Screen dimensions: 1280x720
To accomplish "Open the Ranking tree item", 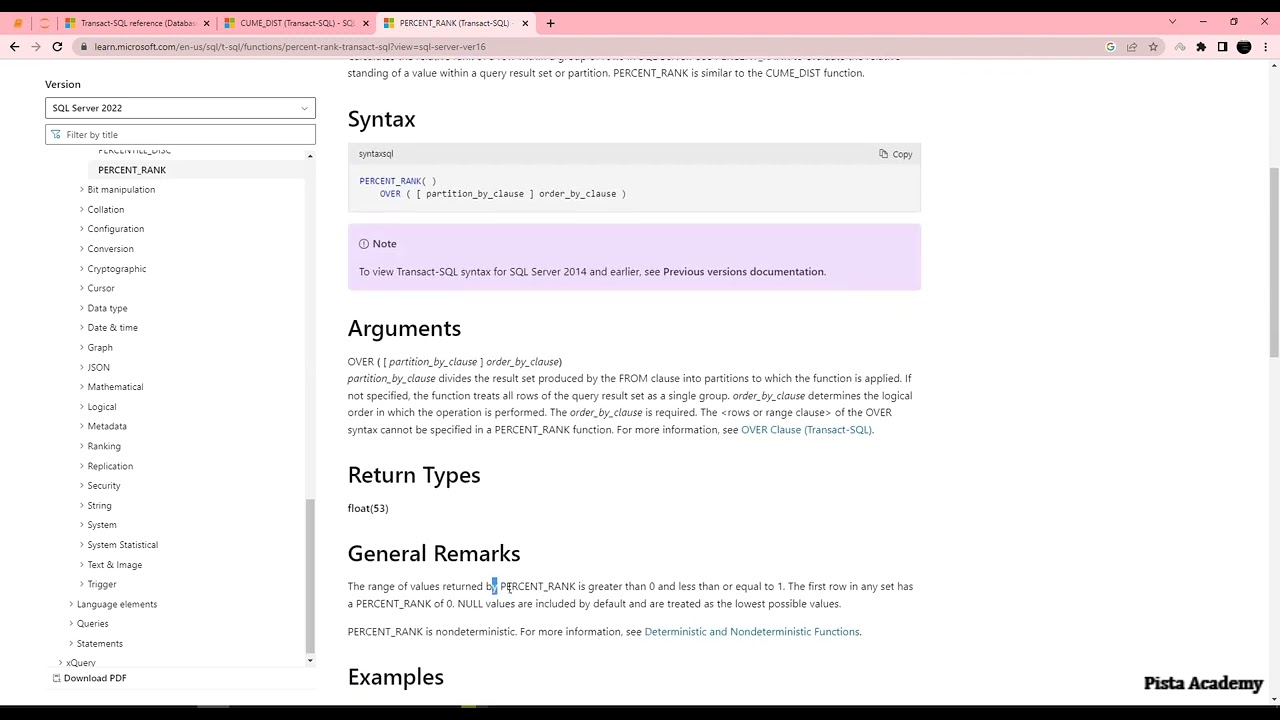I will (x=104, y=446).
